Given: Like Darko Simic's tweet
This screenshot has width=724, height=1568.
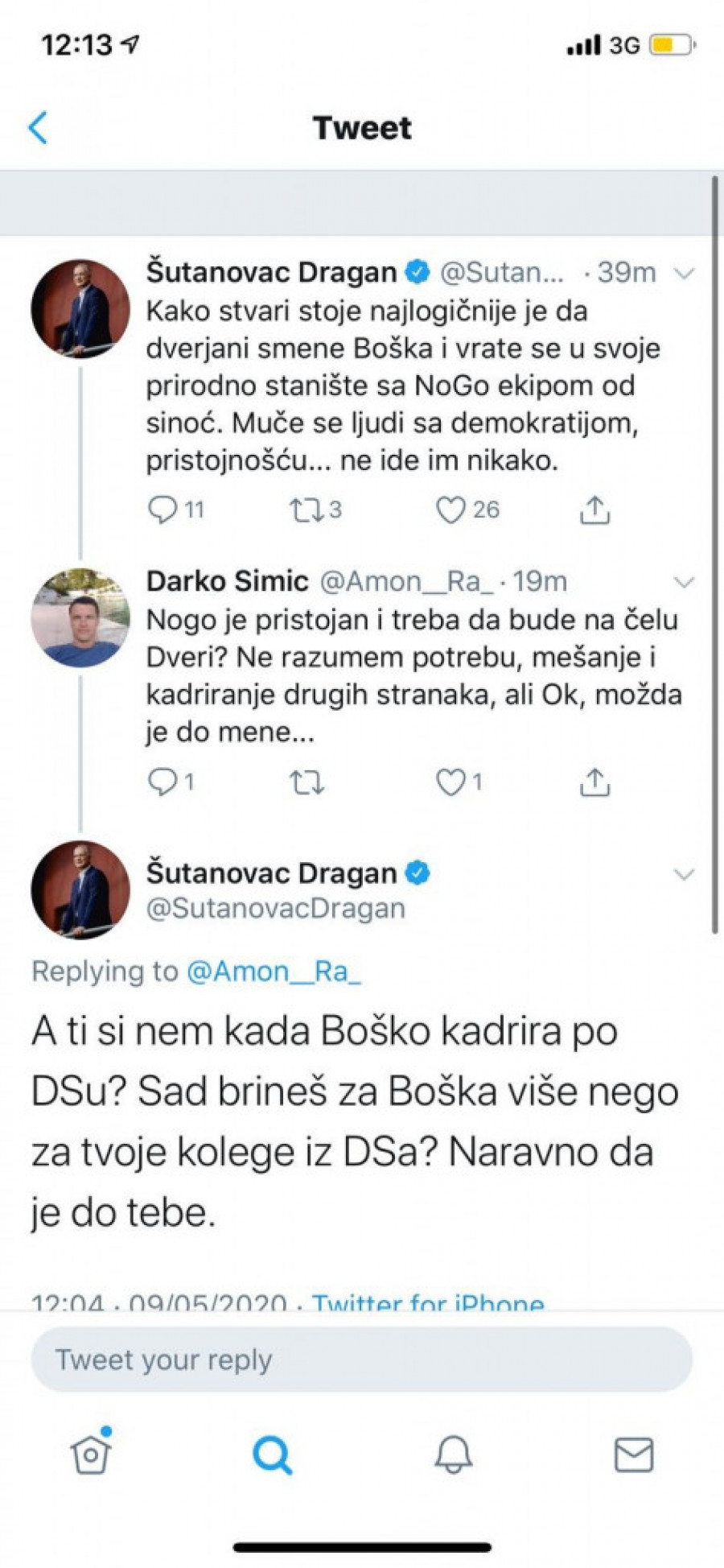Looking at the screenshot, I should (x=450, y=782).
